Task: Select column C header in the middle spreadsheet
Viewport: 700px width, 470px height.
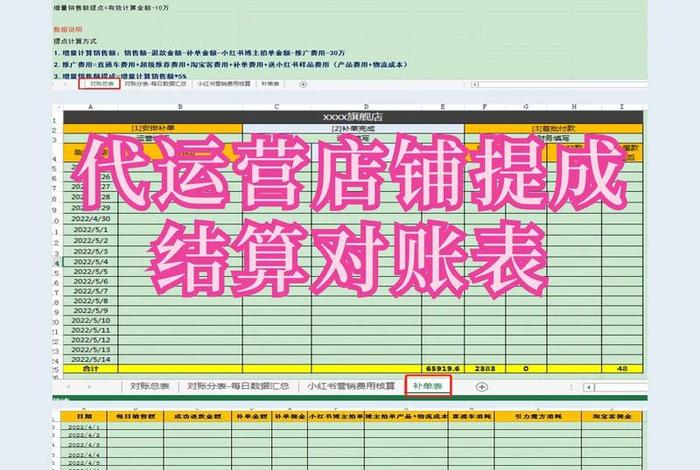Action: [x=277, y=107]
